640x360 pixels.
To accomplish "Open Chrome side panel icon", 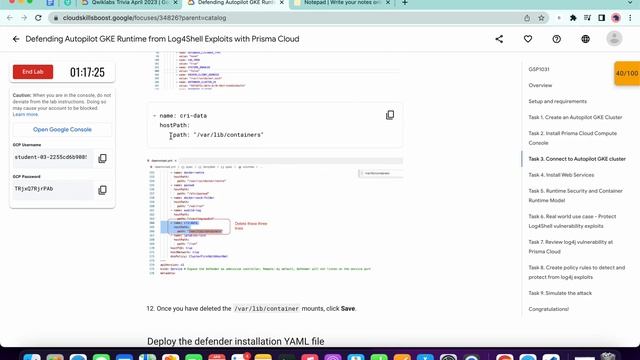I will 601,18.
